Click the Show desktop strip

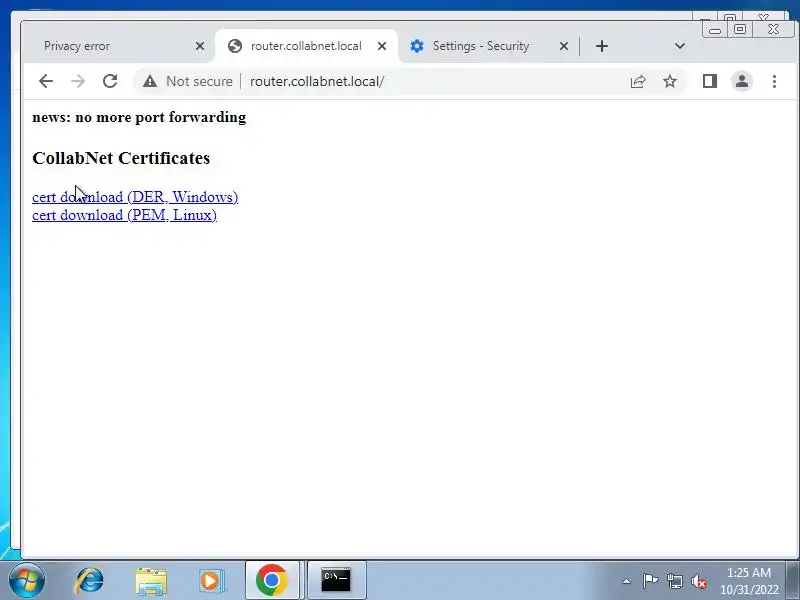coord(793,580)
